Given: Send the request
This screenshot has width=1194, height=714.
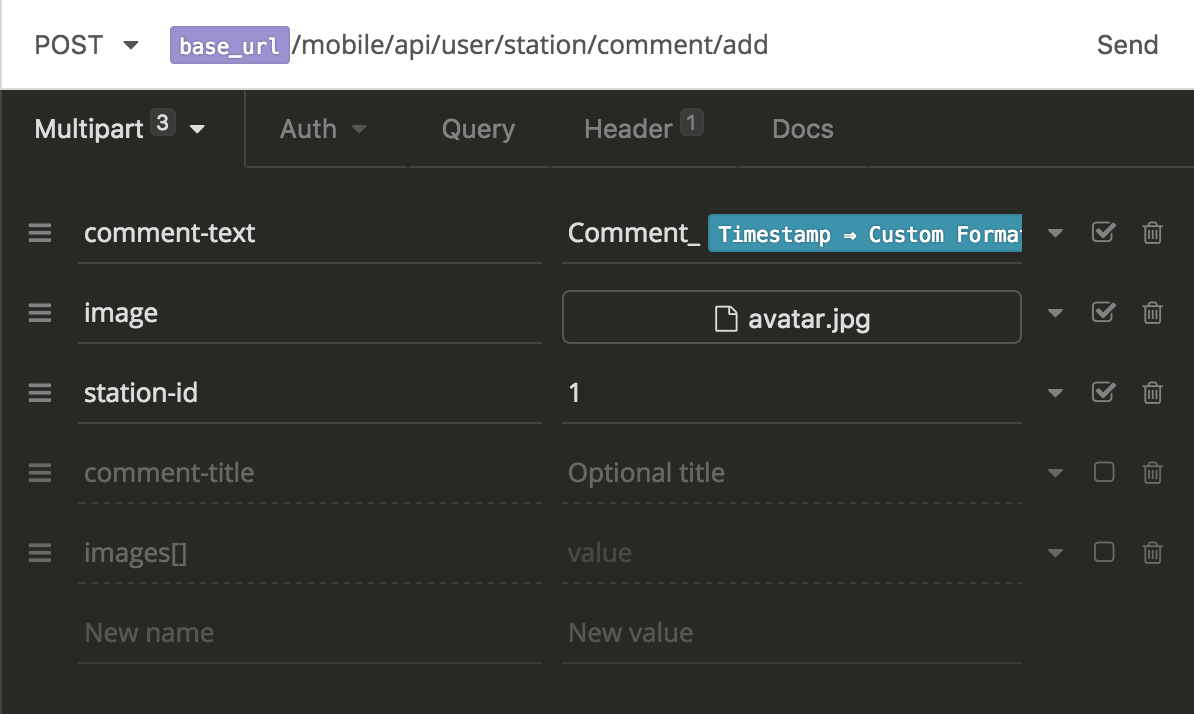Looking at the screenshot, I should point(1127,45).
